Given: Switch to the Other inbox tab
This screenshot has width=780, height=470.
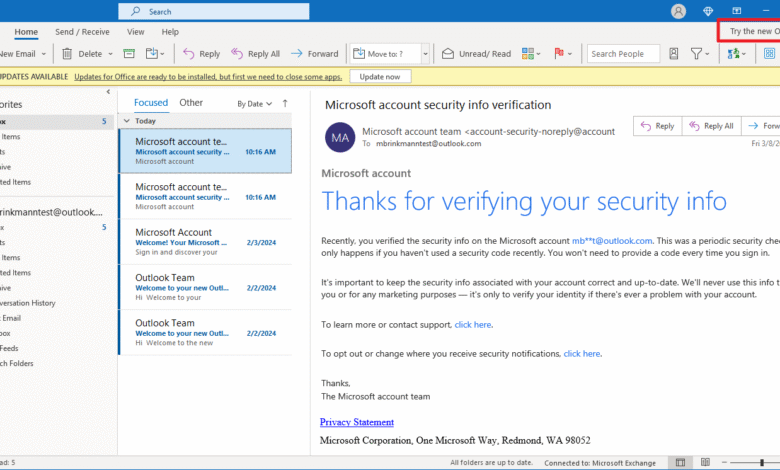Looking at the screenshot, I should tap(191, 103).
